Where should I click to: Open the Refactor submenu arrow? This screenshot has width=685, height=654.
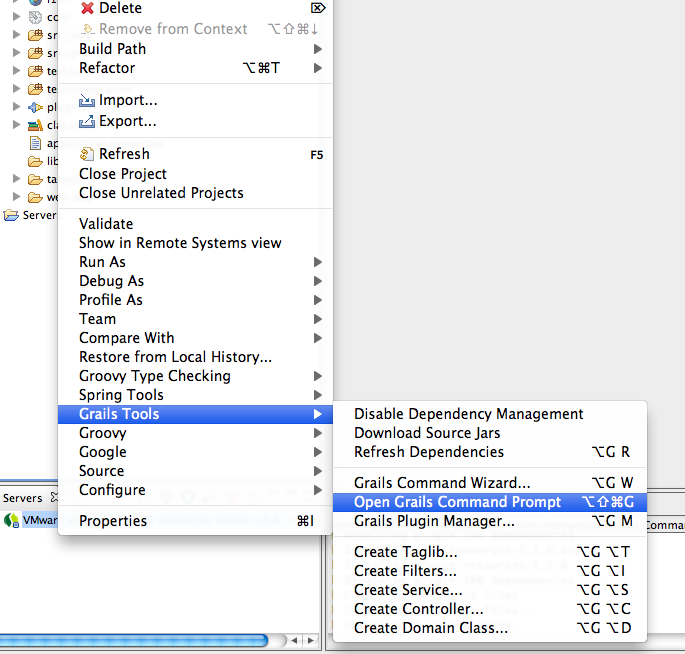pos(318,68)
